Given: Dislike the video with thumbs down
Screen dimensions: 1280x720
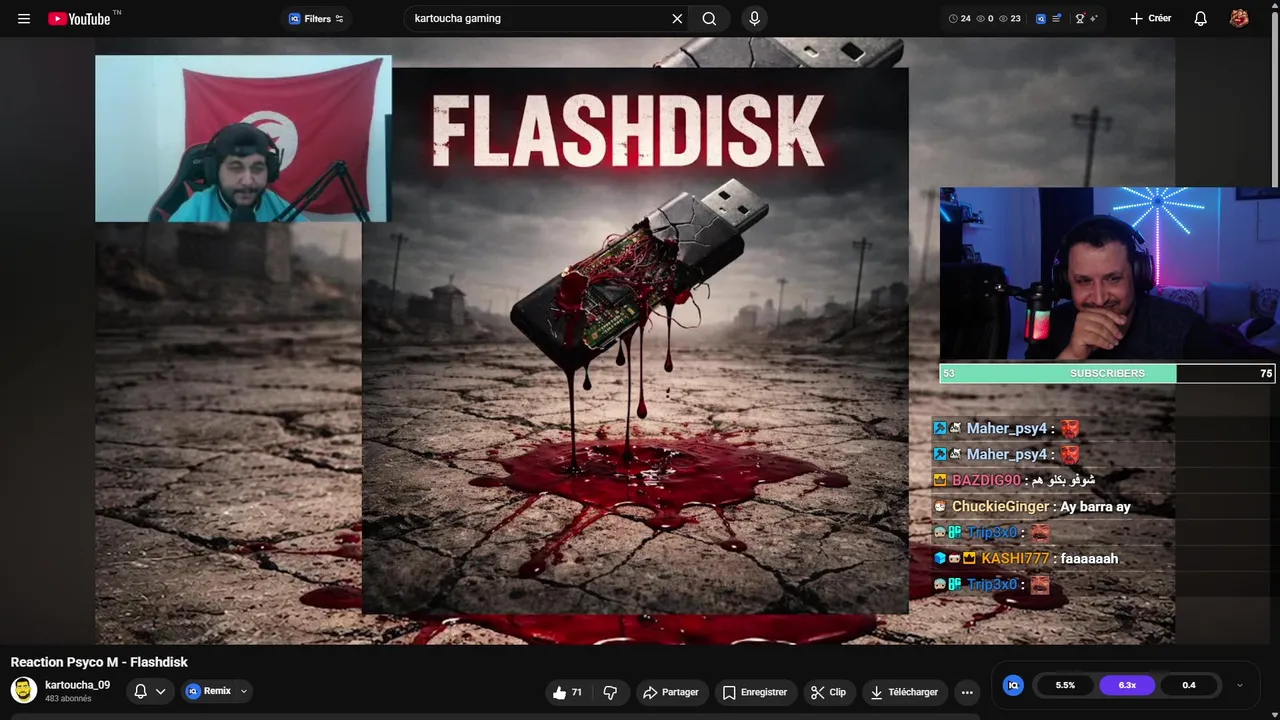Looking at the screenshot, I should click(x=611, y=692).
